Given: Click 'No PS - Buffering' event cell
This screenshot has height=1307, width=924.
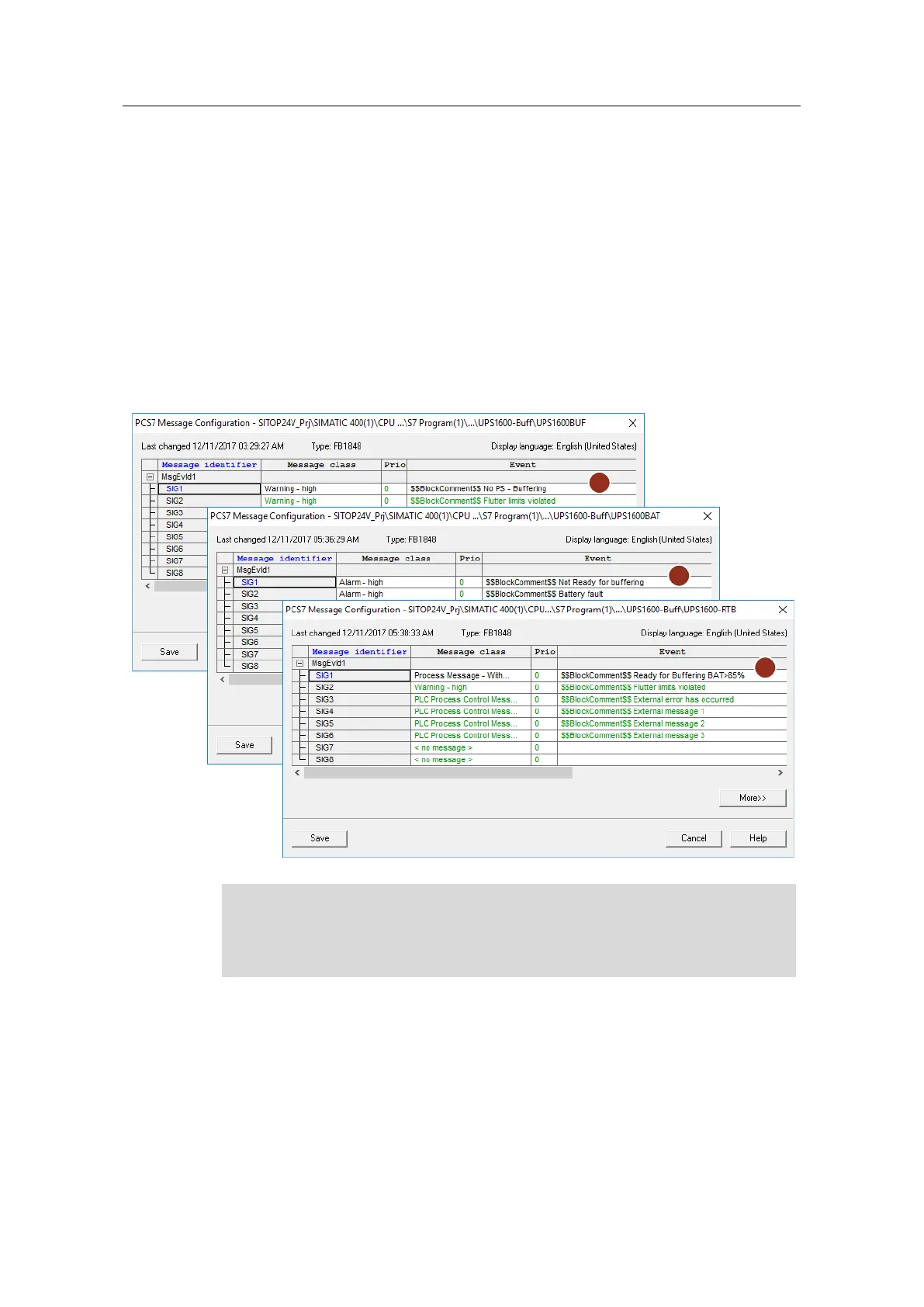Looking at the screenshot, I should coord(521,489).
